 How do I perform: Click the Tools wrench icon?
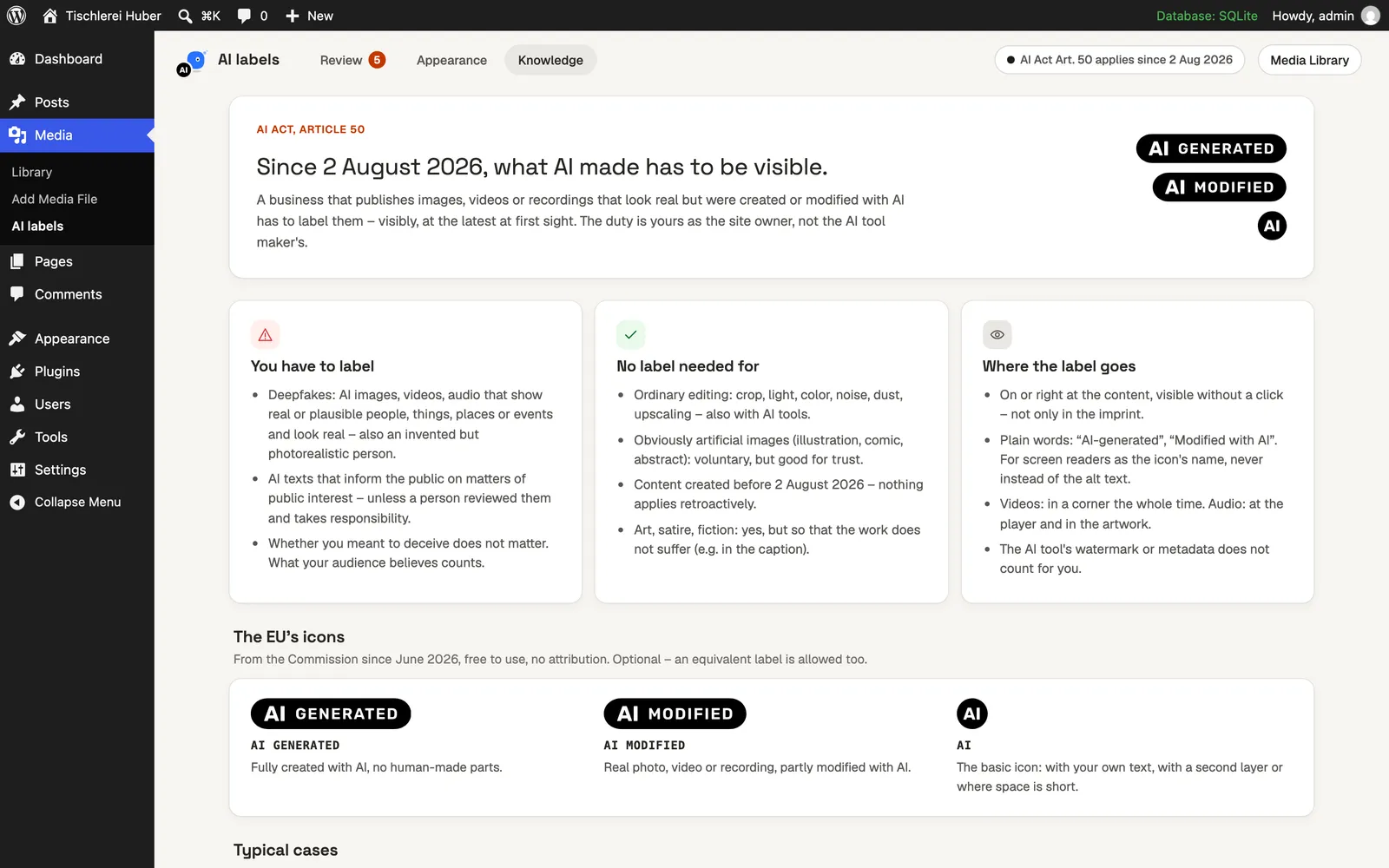pos(17,437)
